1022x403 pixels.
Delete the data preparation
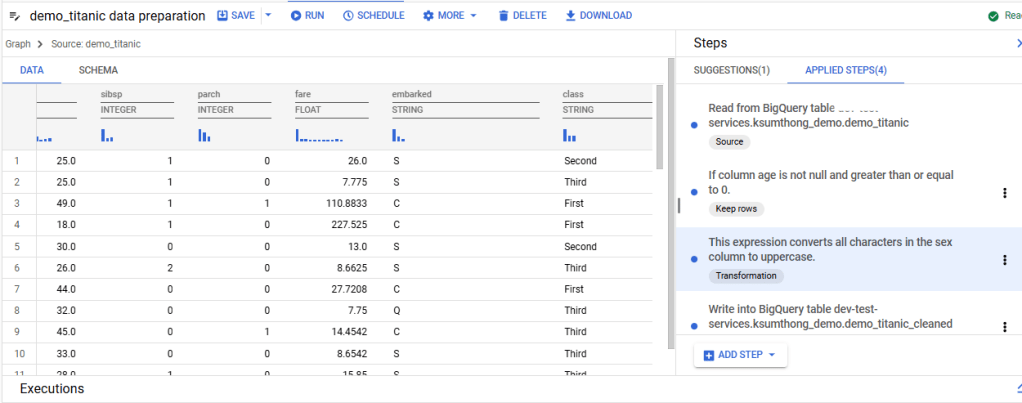point(522,16)
